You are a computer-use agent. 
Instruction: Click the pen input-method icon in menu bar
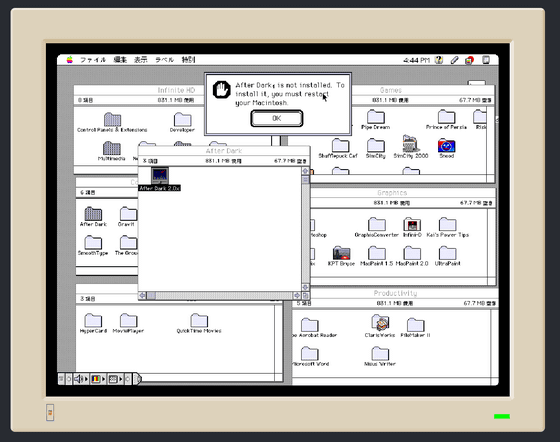tap(454, 60)
